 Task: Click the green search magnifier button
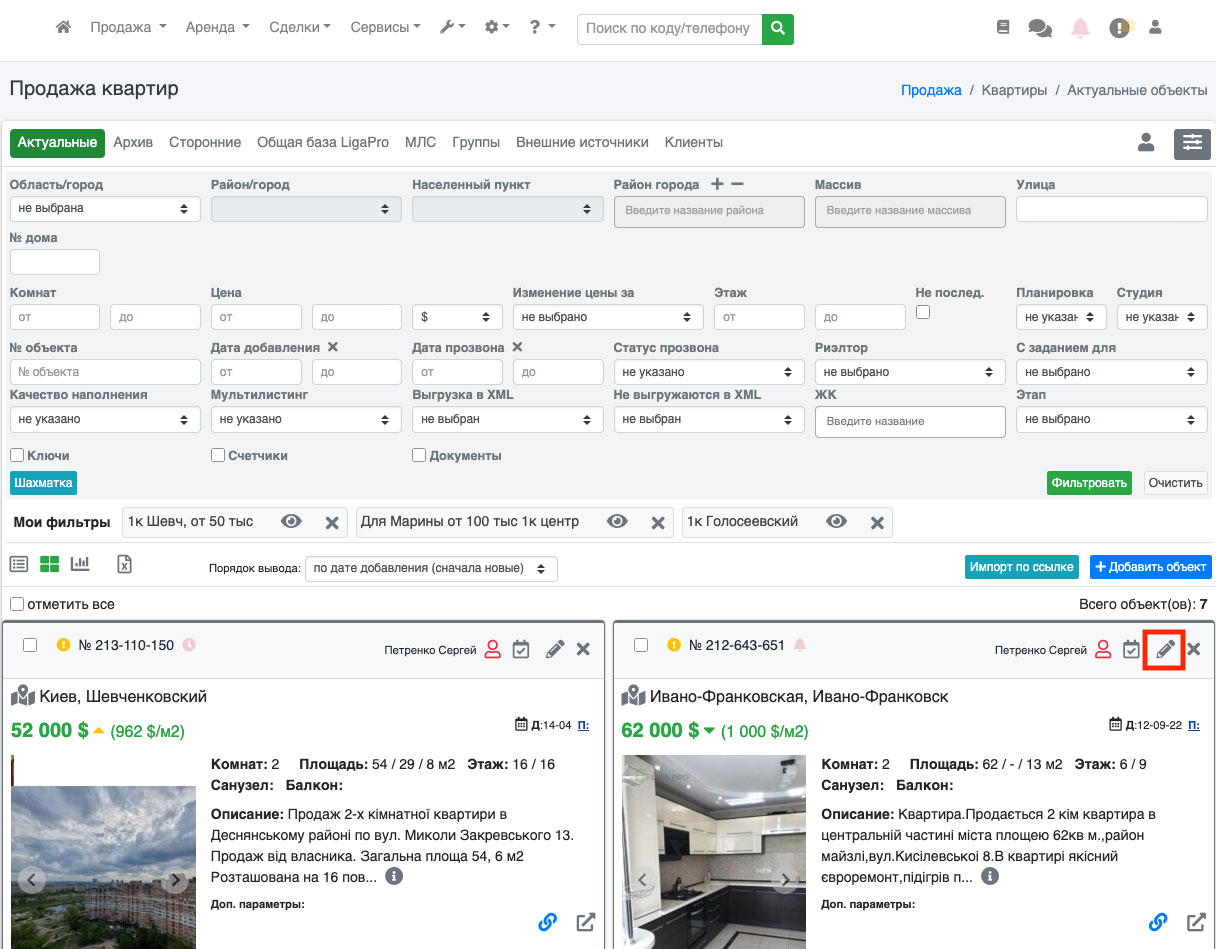pos(777,29)
